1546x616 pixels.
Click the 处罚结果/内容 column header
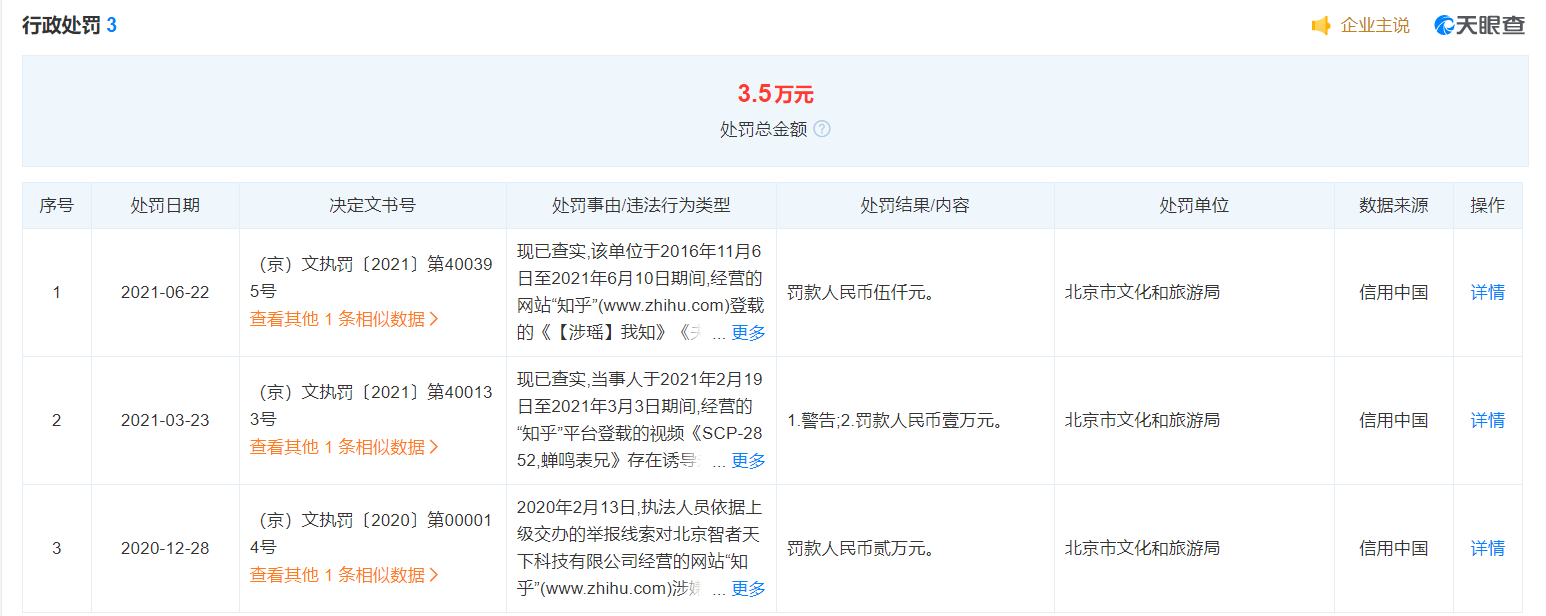click(915, 205)
